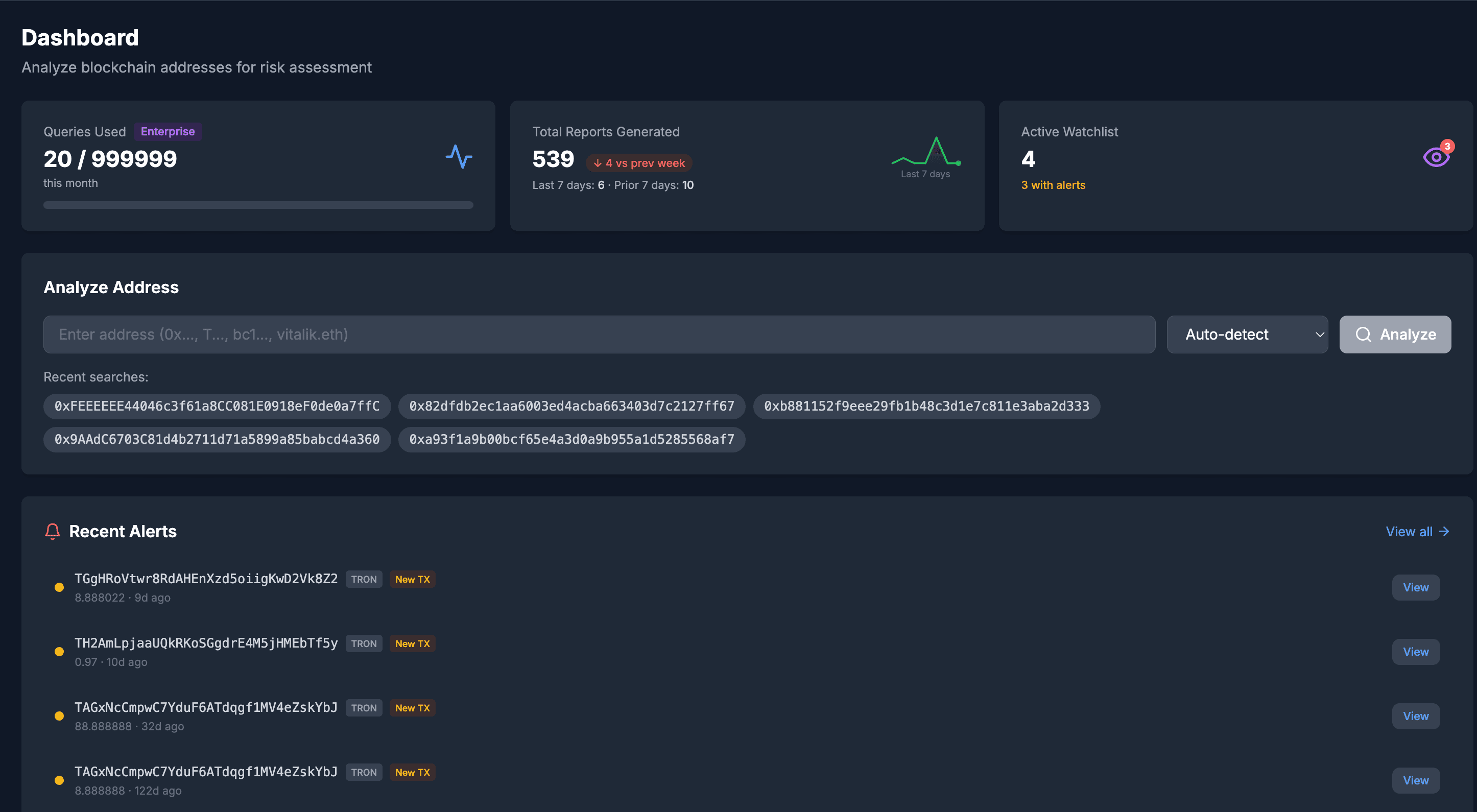Click the New TX tag on TGgHRoVtwr8R alert
The image size is (1477, 812).
point(412,579)
